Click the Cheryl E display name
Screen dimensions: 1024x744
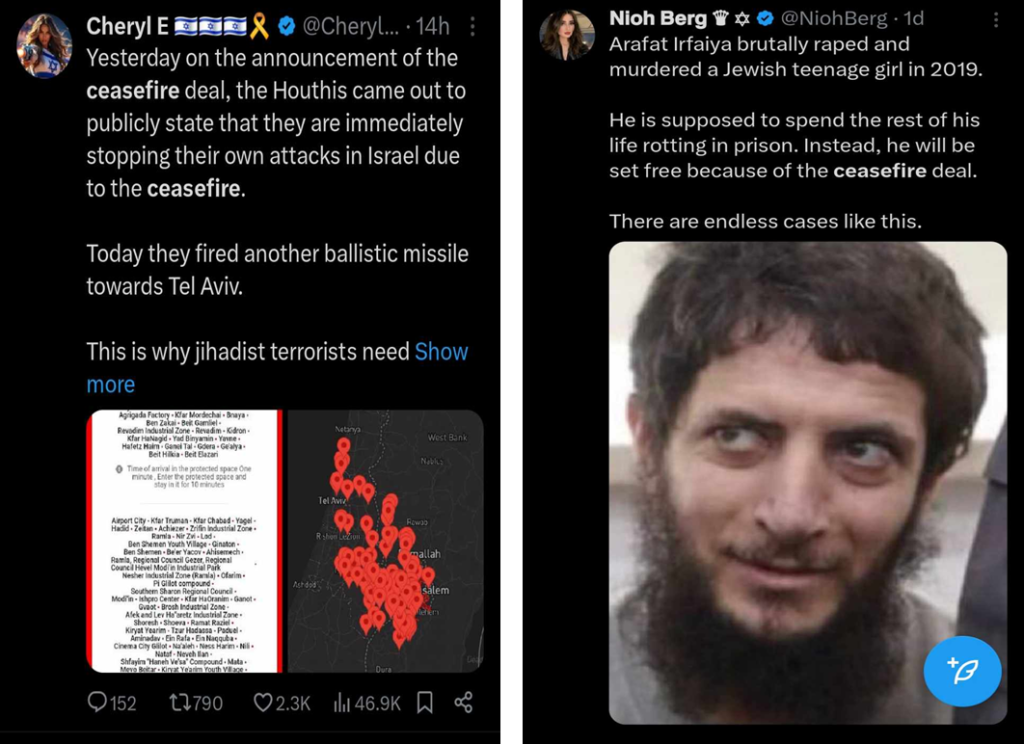point(127,26)
